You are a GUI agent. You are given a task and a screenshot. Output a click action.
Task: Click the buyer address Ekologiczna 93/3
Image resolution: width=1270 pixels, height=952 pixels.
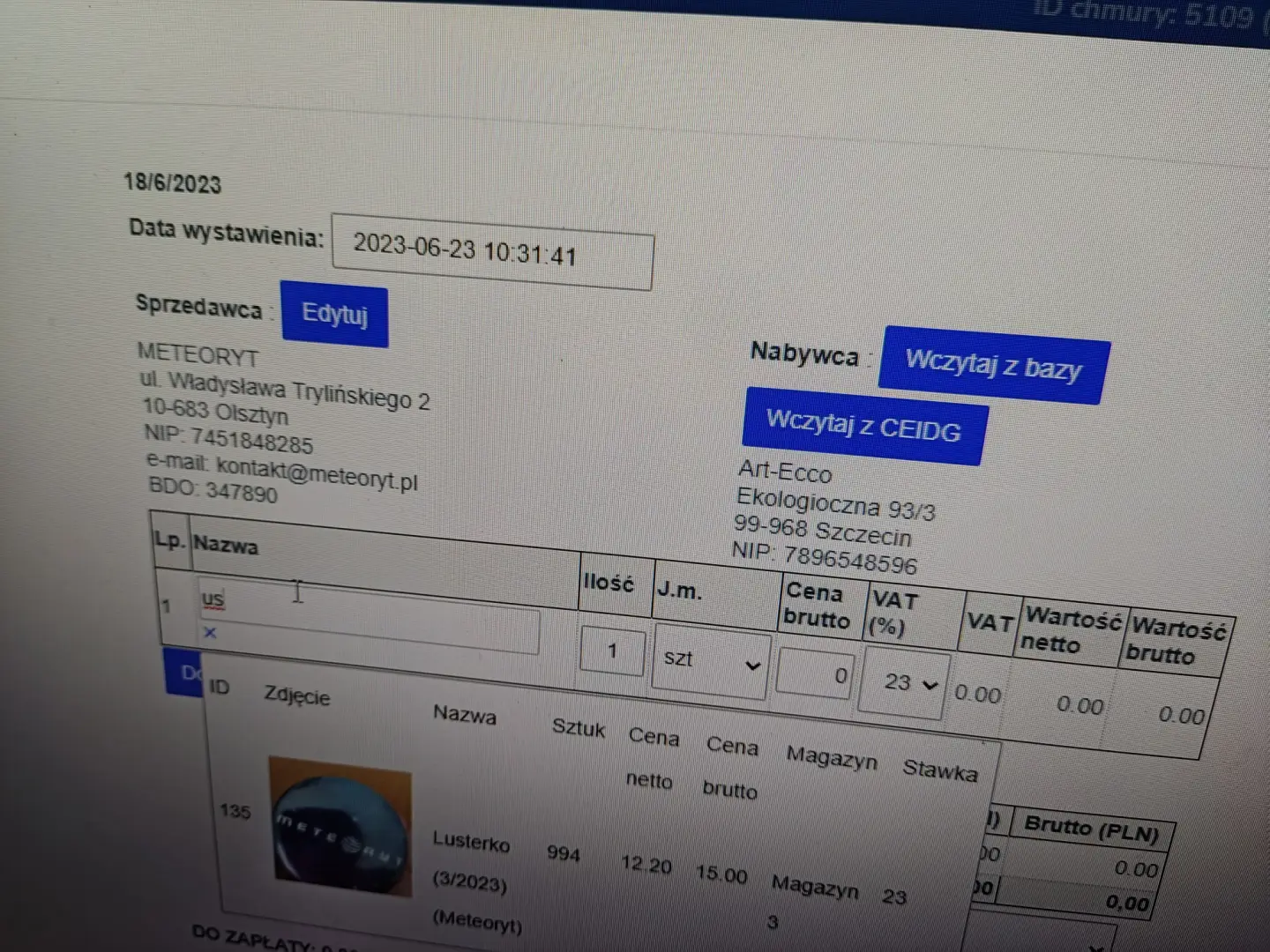click(835, 504)
